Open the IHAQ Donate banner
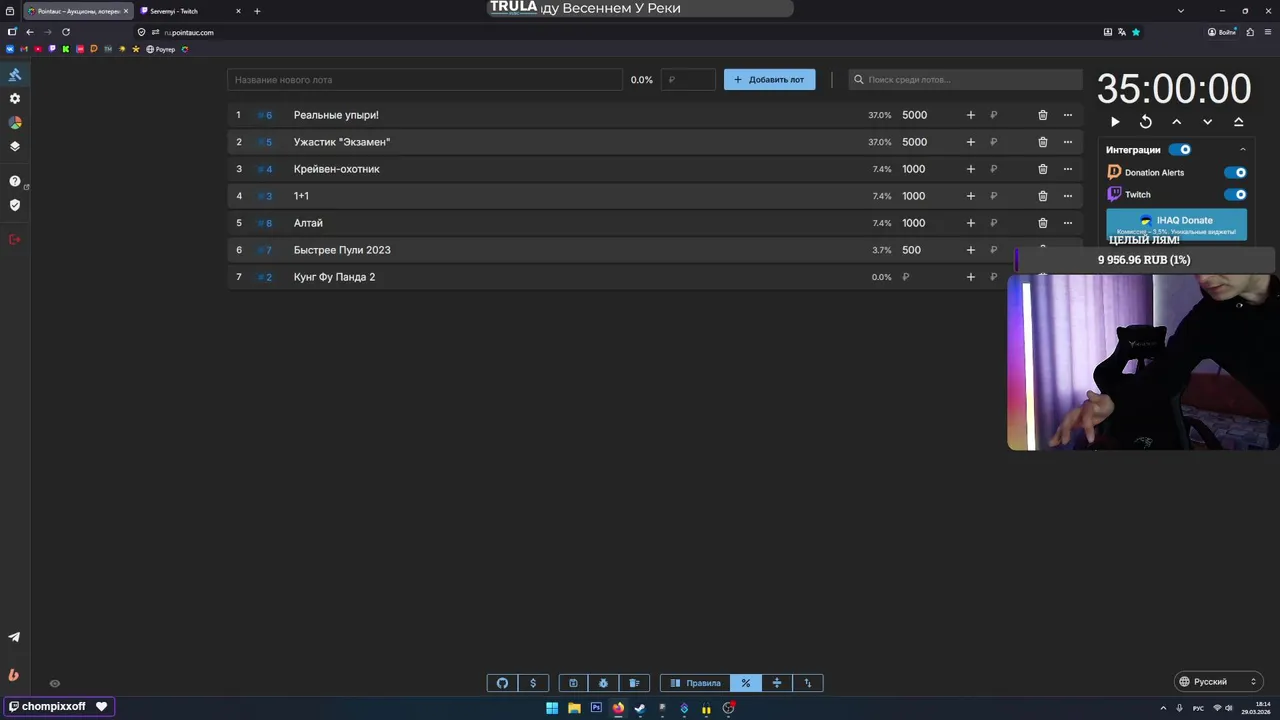This screenshot has width=1280, height=720. (1177, 224)
